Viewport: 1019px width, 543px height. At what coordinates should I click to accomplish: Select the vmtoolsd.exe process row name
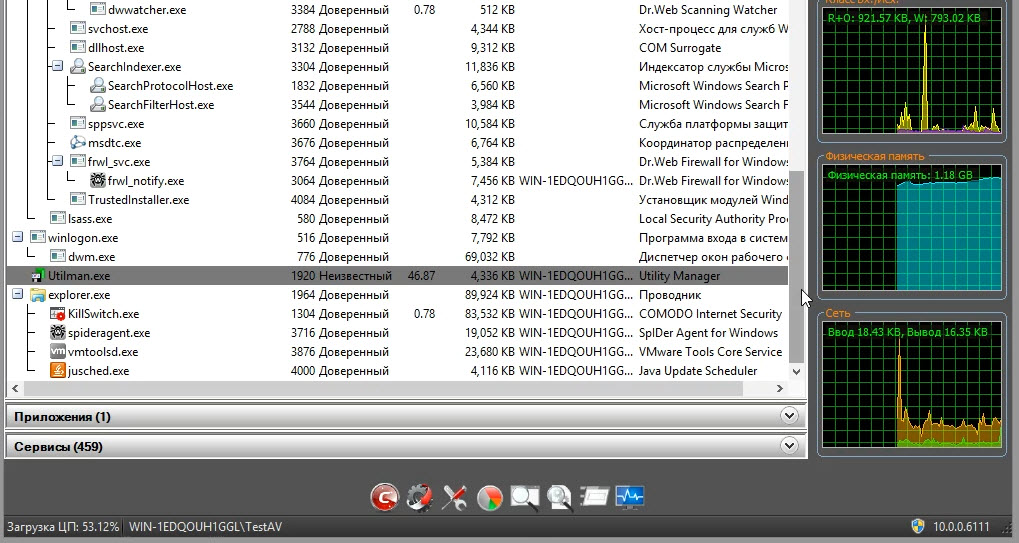tap(103, 352)
